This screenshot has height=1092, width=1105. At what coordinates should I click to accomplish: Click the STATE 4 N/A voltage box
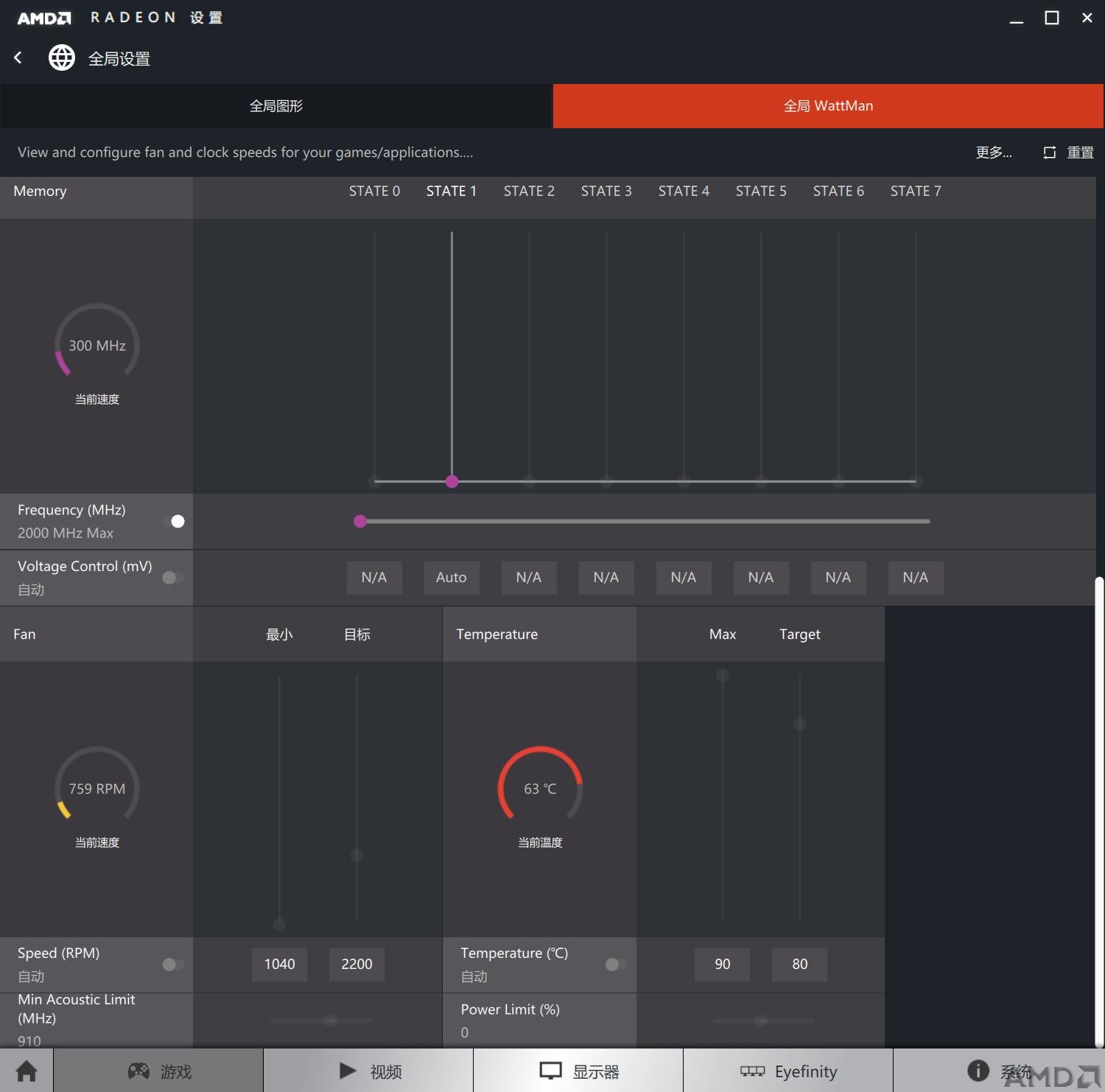coord(684,578)
